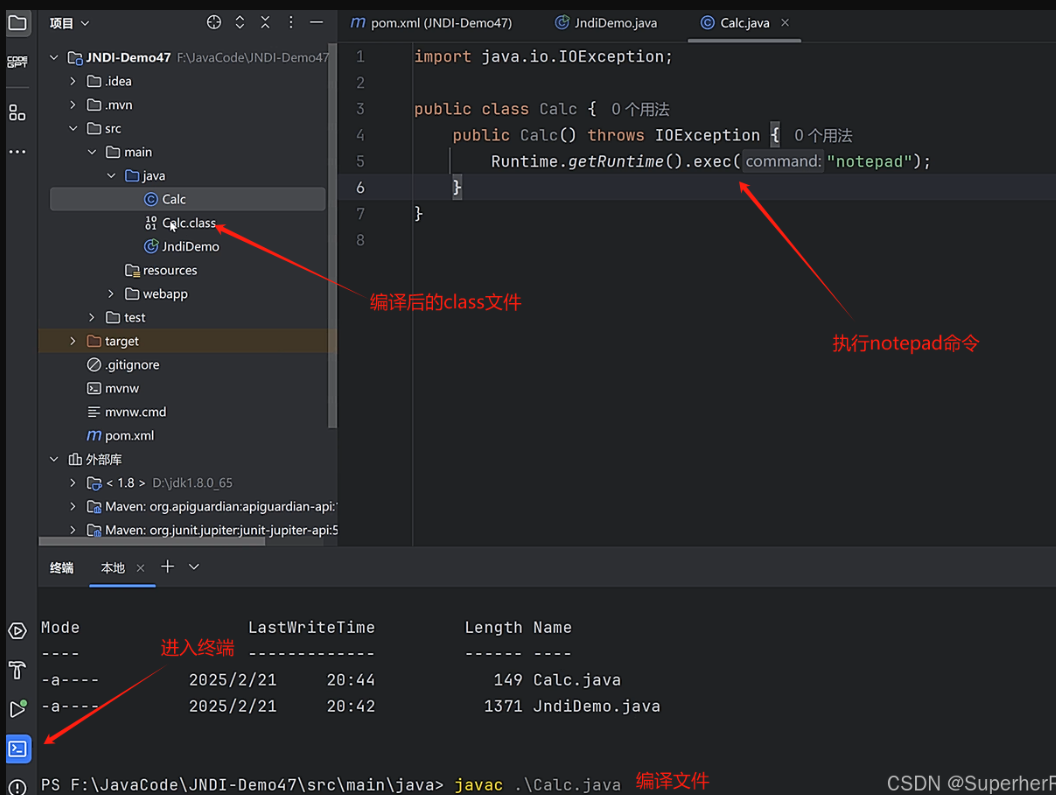Click the constructor's "0 个用法" usages hint
This screenshot has width=1056, height=795.
pos(823,135)
